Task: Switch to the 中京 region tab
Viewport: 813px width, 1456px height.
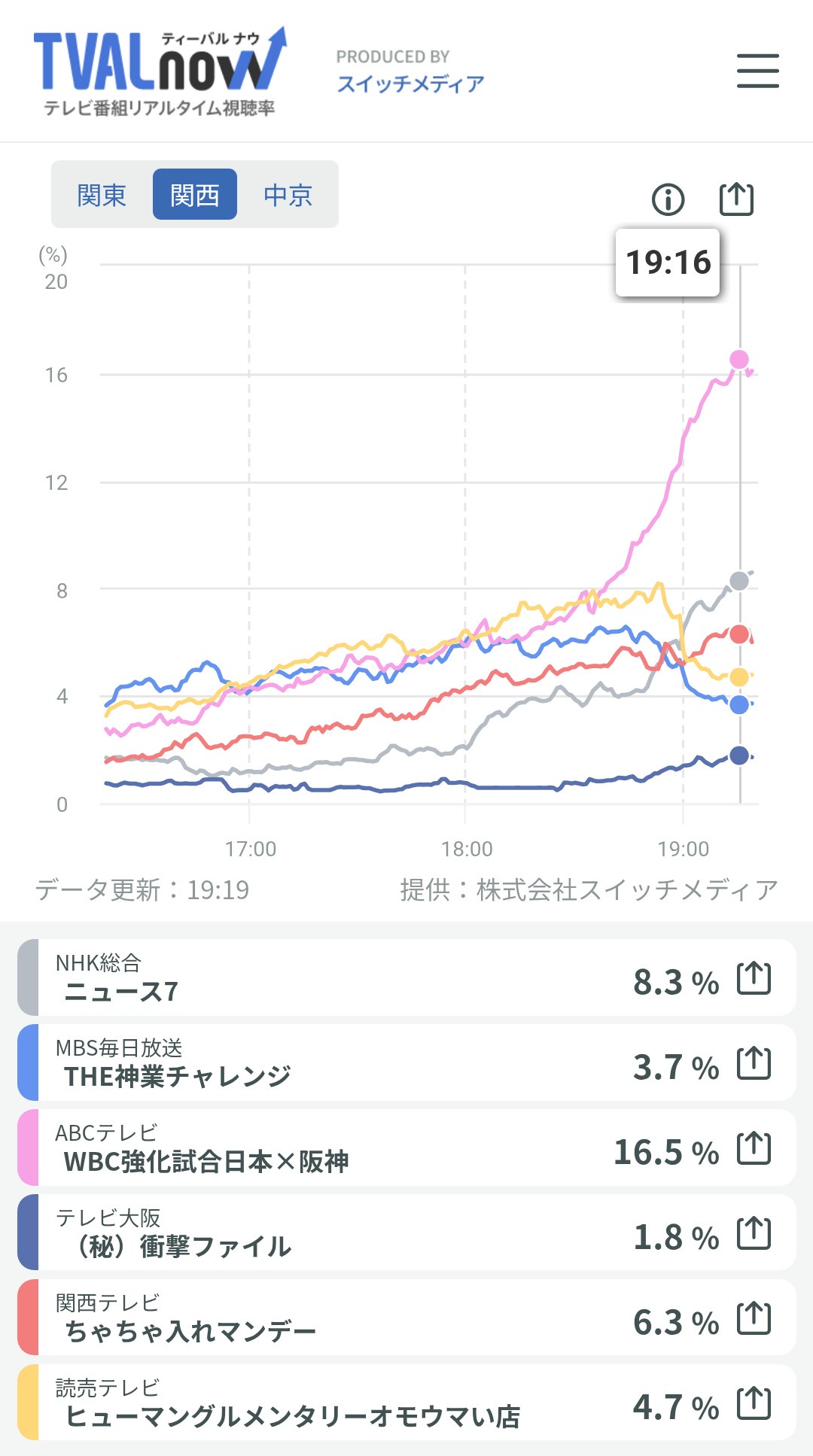Action: pyautogui.click(x=288, y=195)
